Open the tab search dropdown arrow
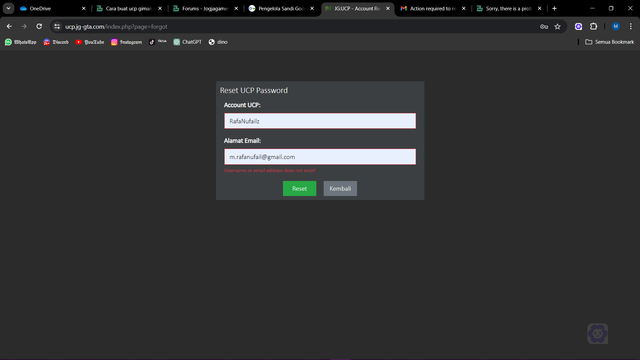This screenshot has width=640, height=360. pyautogui.click(x=8, y=8)
